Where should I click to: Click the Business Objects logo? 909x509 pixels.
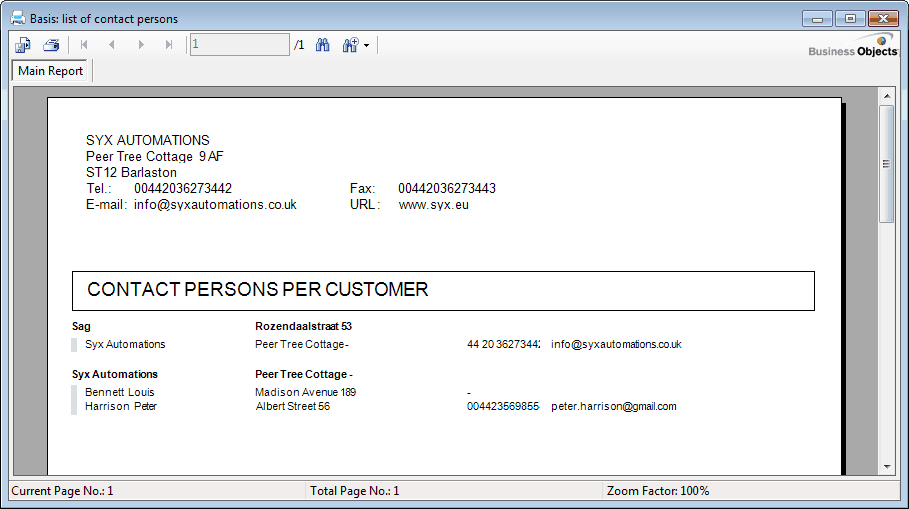coord(853,47)
